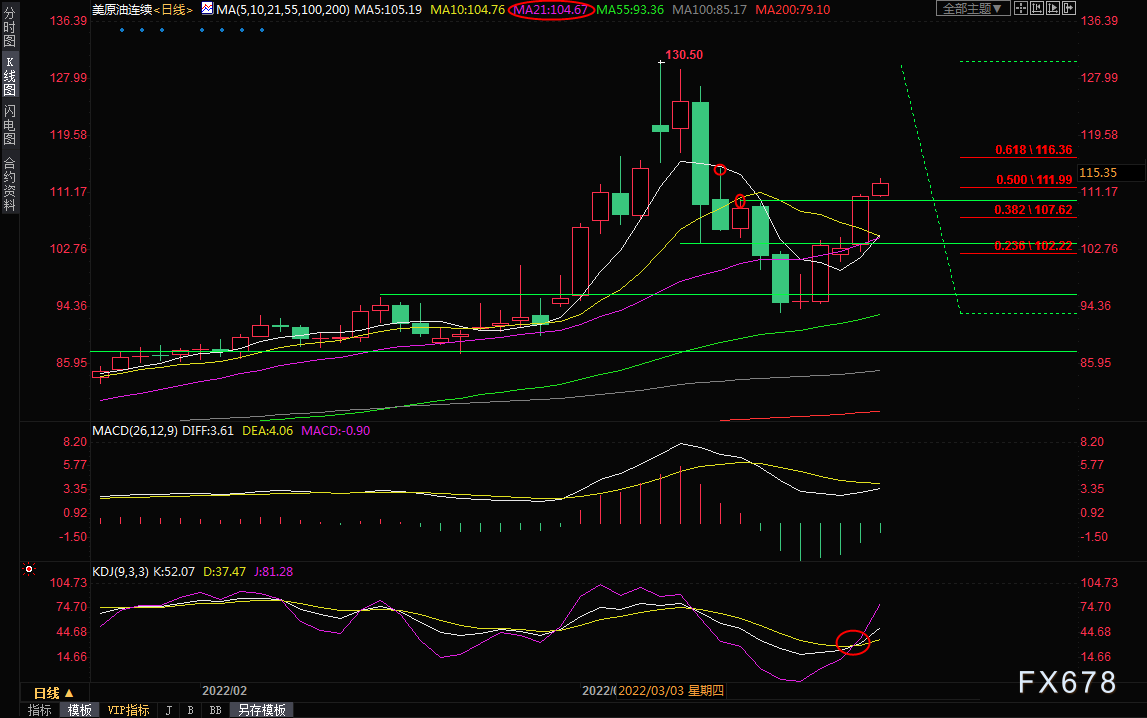1147x718 pixels.
Task: Click the play-forward chart axis icon
Action: (x=1053, y=8)
